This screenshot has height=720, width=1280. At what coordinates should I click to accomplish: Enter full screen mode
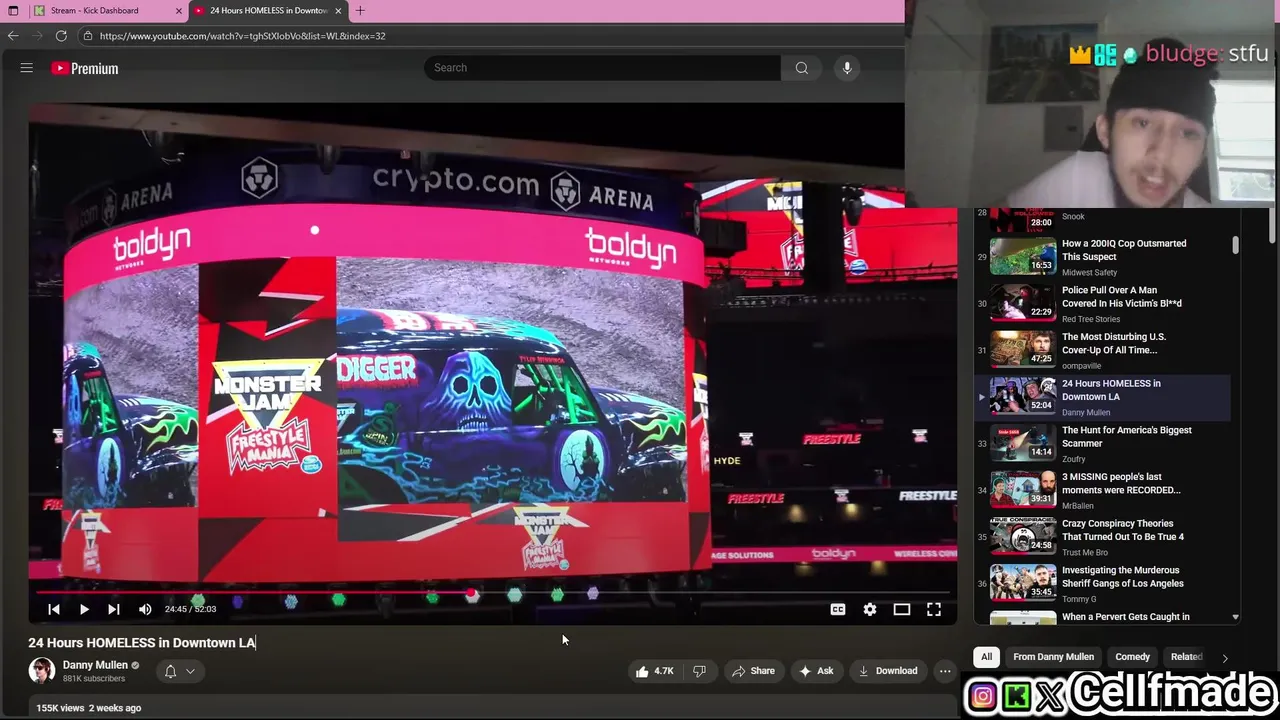934,609
